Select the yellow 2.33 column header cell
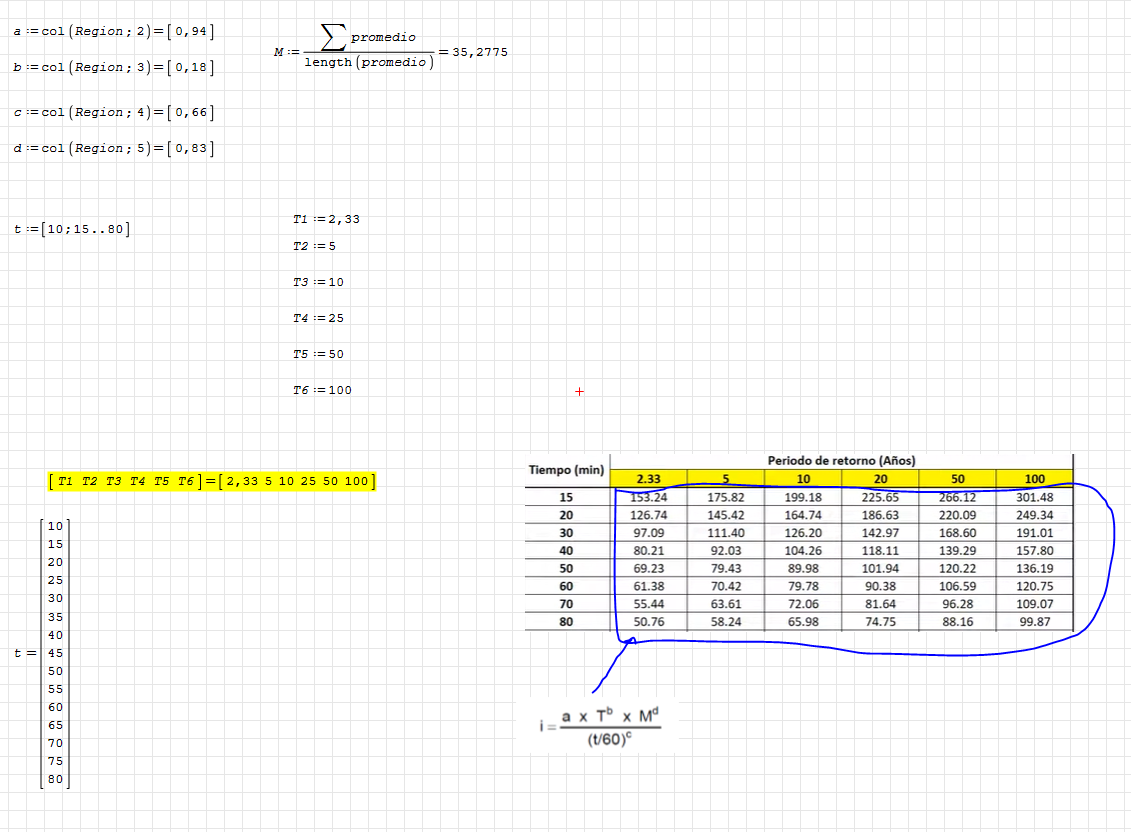The image size is (1131, 832). point(648,479)
